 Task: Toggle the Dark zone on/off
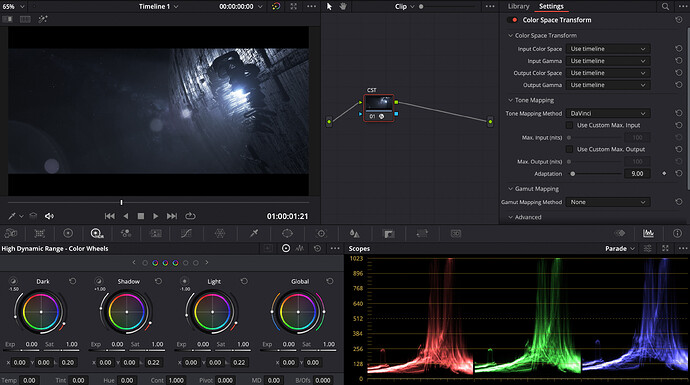tap(13, 281)
